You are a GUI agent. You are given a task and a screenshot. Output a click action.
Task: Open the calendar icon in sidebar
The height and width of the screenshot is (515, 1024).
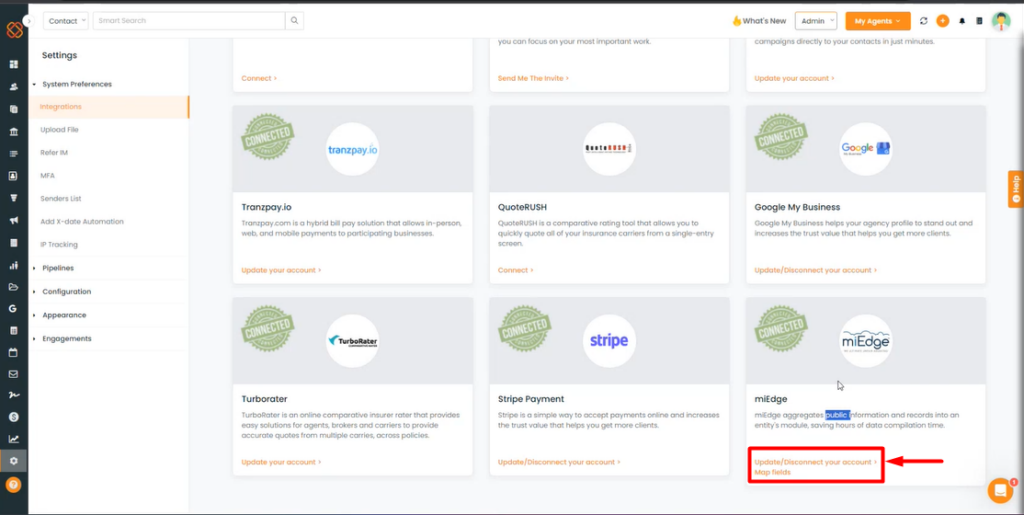click(14, 352)
